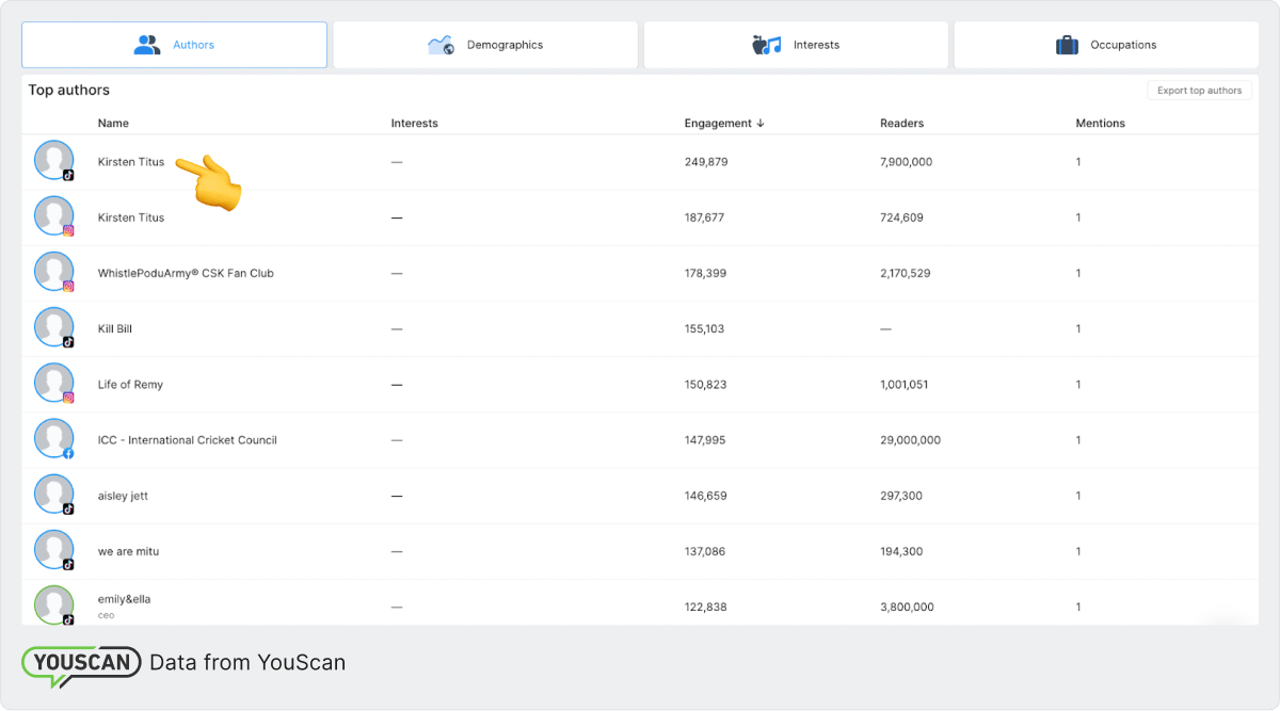Click the WhistlePoduArmy CSK Fan Club avatar
Viewport: 1280px width, 711px height.
[x=54, y=271]
